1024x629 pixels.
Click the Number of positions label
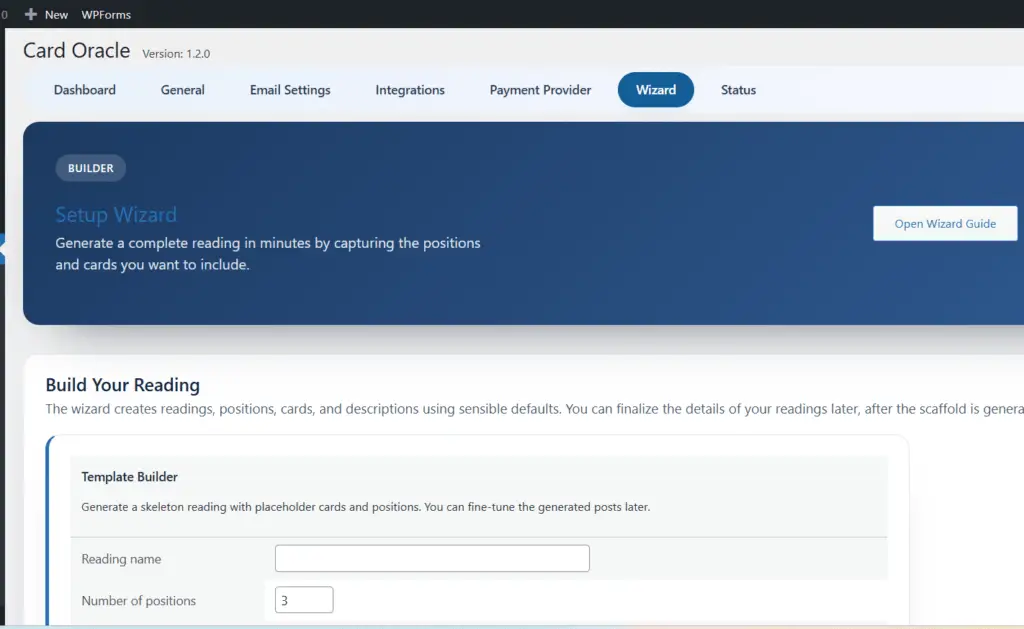[138, 601]
